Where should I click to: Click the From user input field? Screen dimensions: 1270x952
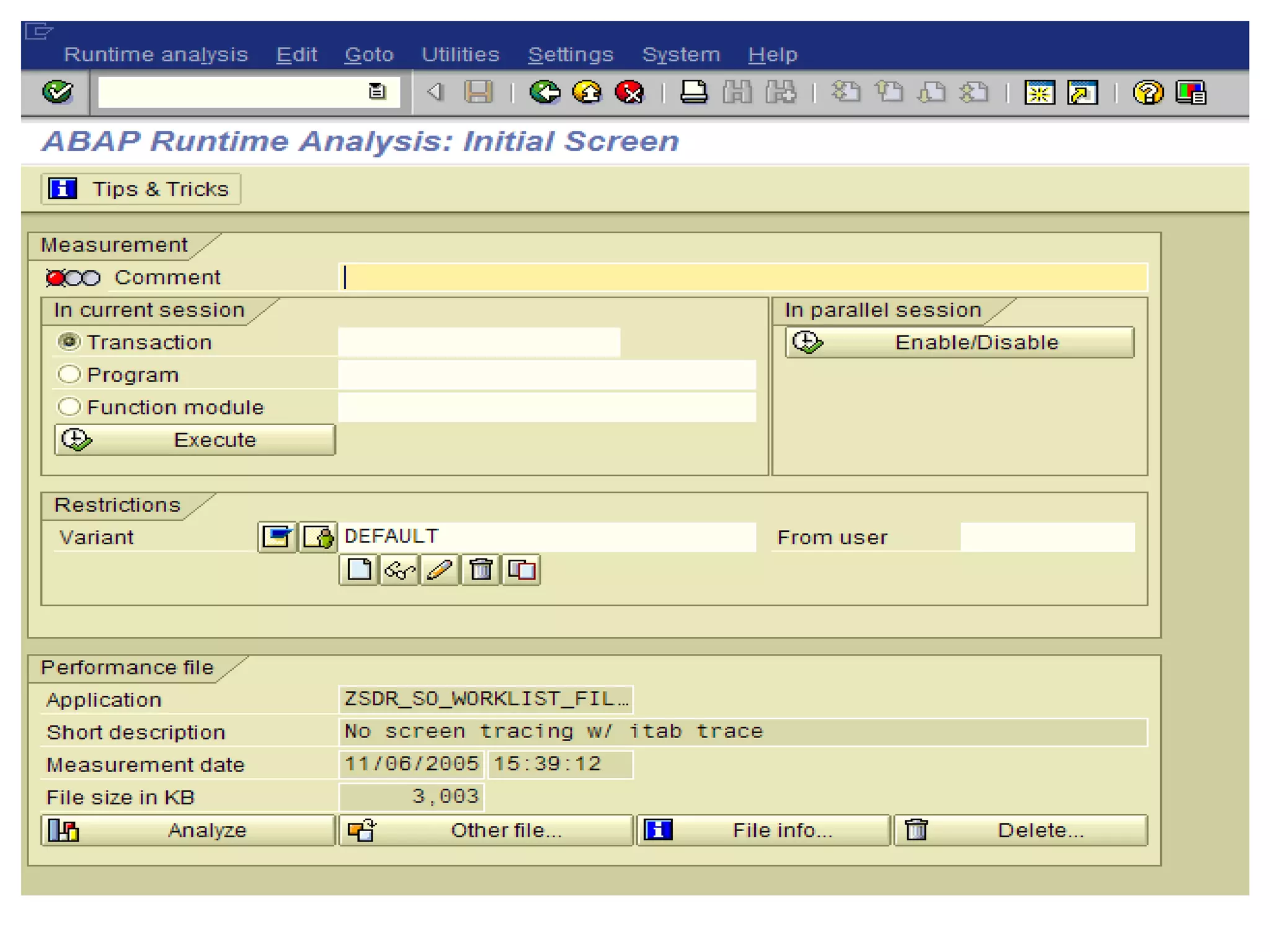[1047, 537]
